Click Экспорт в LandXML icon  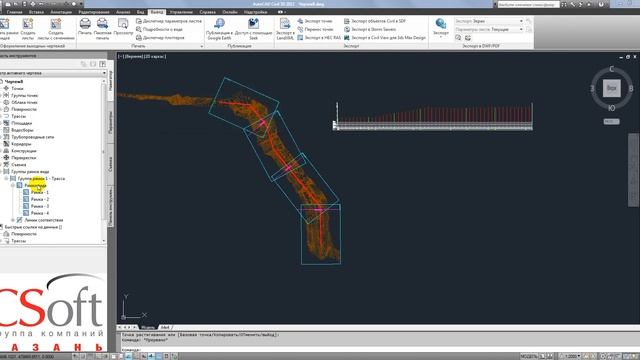pos(285,24)
